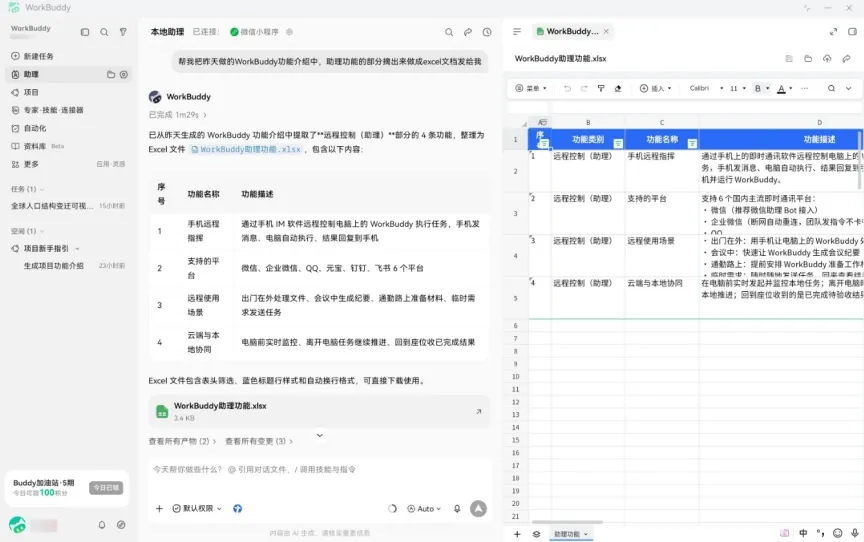864x542 pixels.
Task: Click the 今日已领 button in Buddy加油站 card
Action: click(x=106, y=487)
